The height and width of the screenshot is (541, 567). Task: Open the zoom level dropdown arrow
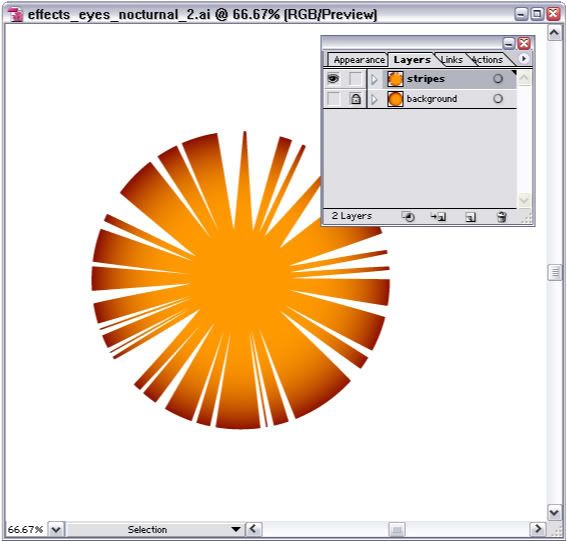pyautogui.click(x=56, y=529)
